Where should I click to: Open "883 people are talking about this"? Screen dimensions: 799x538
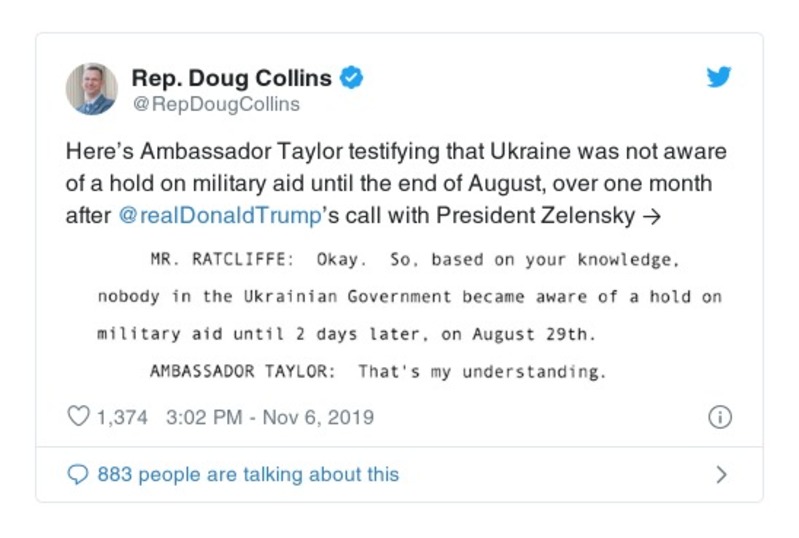tap(247, 474)
